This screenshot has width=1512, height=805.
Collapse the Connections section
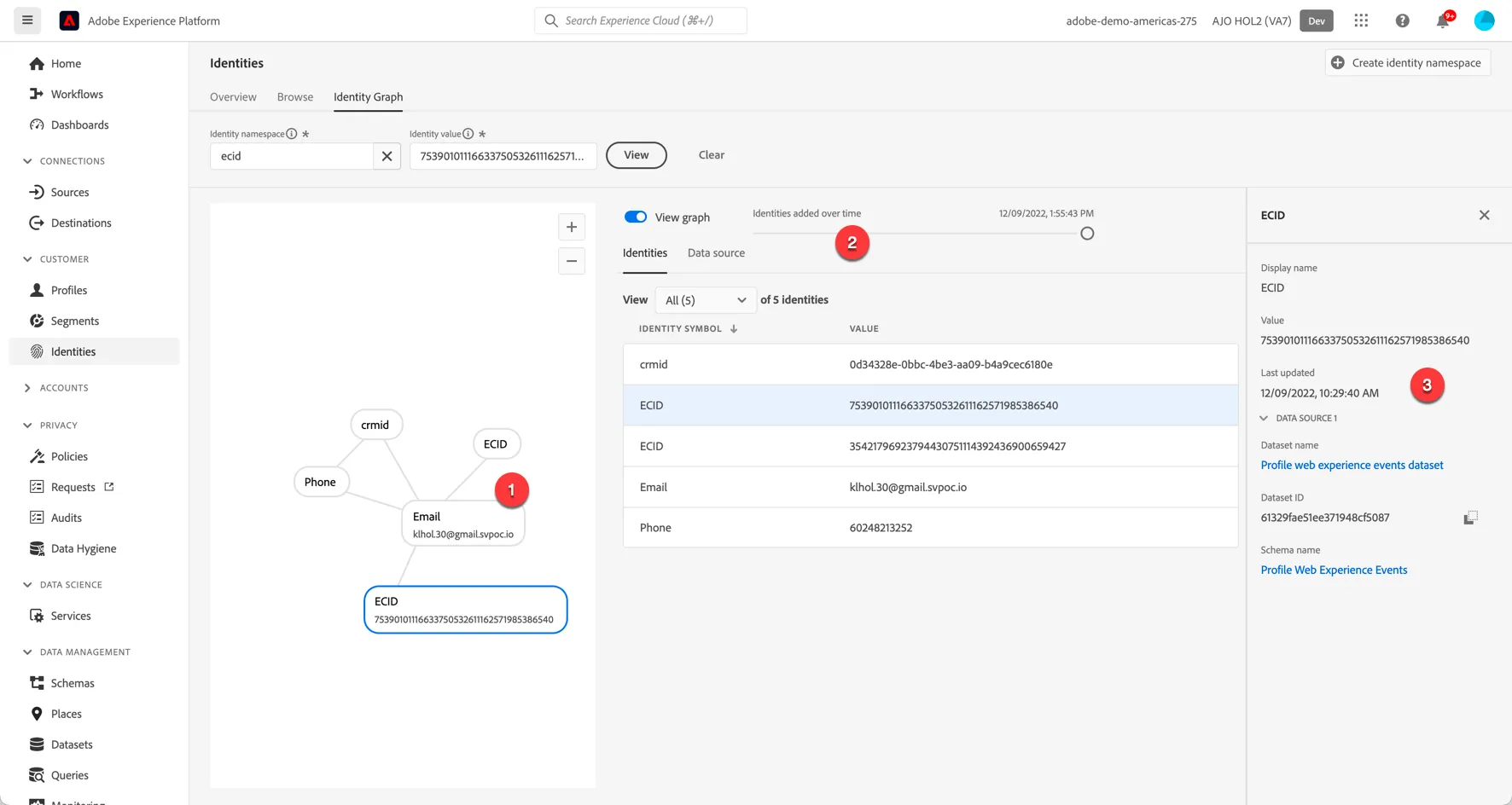point(27,161)
